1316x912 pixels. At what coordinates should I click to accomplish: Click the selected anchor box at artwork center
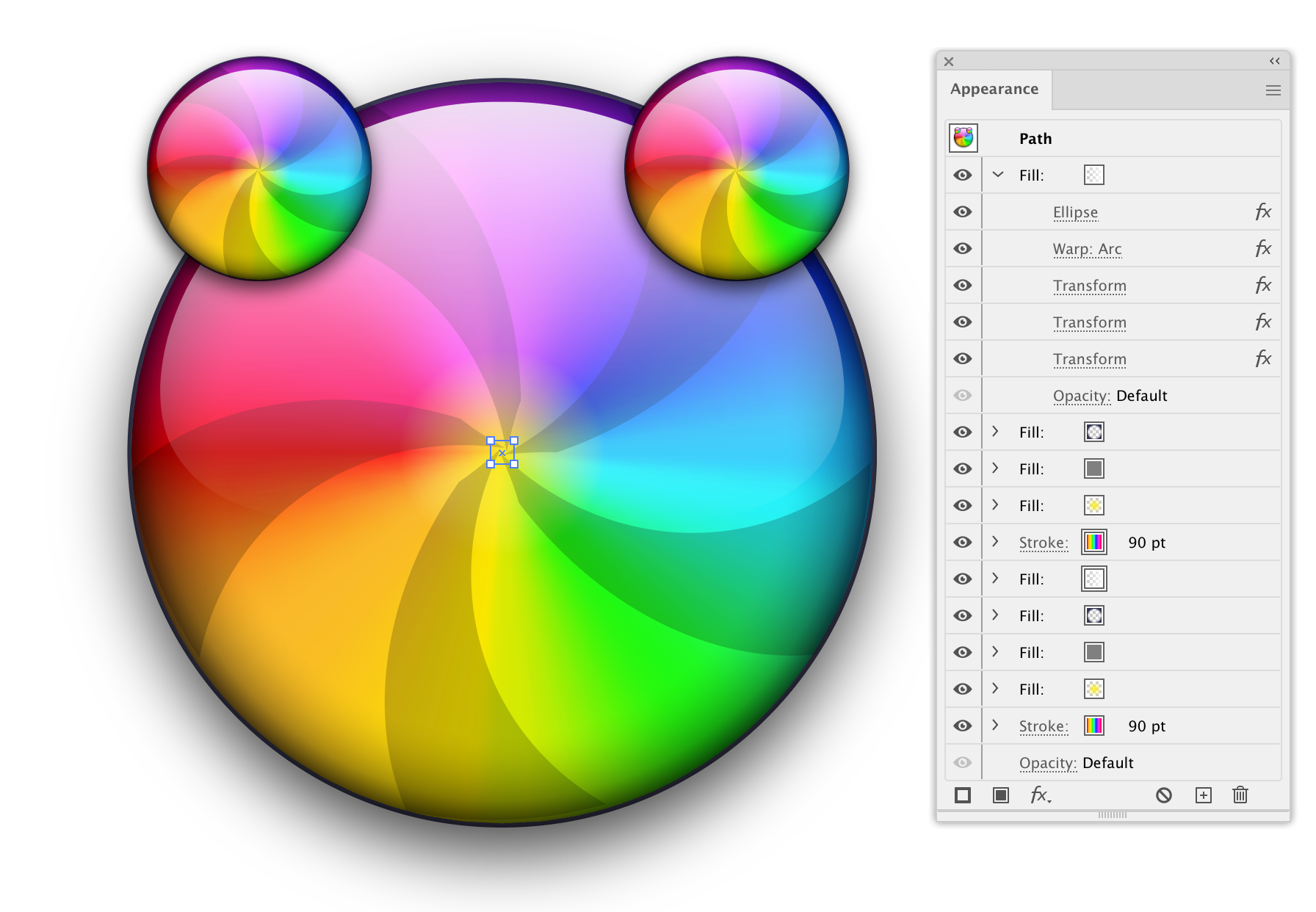(x=502, y=452)
